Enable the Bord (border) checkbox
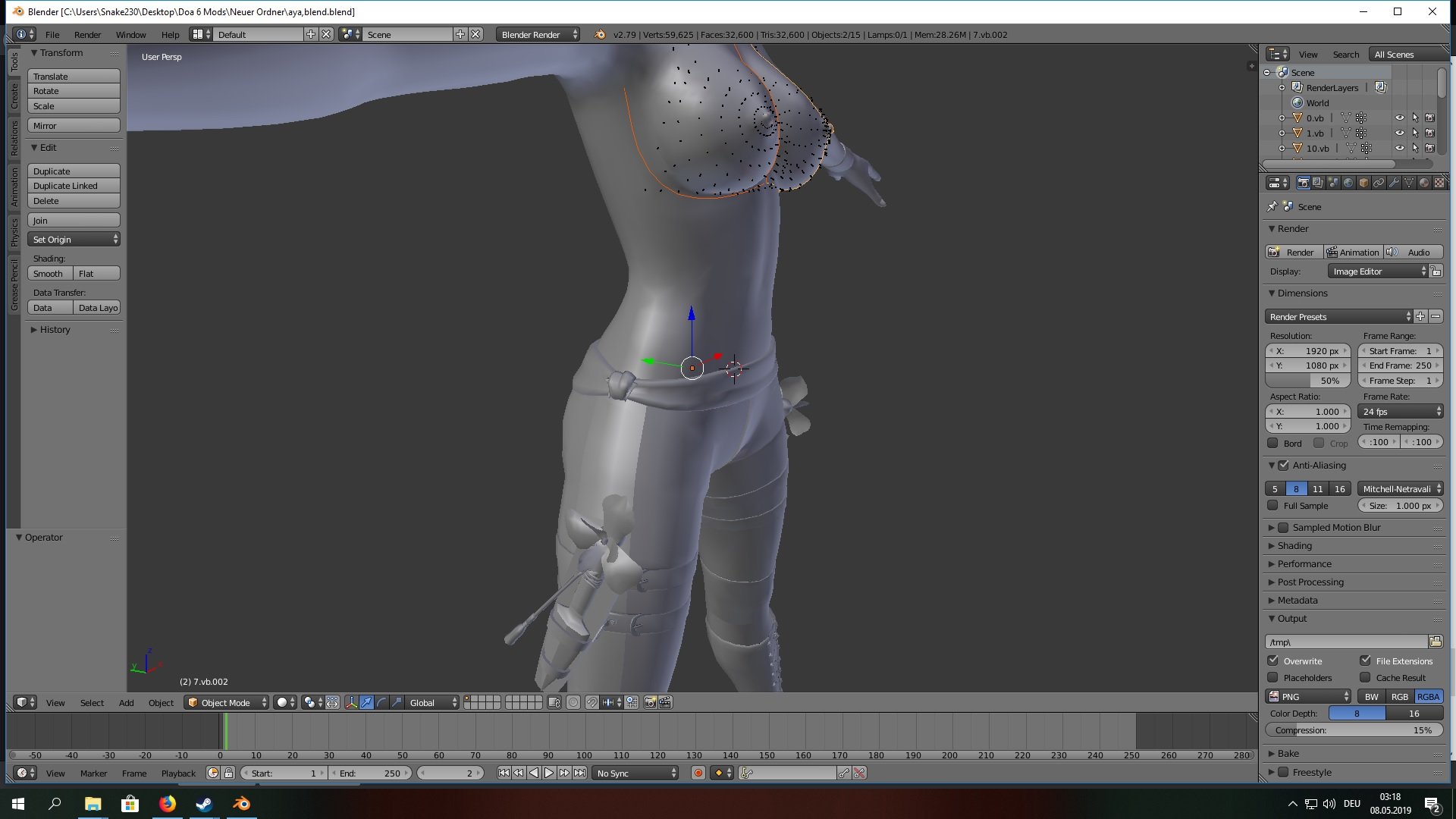 point(1272,443)
